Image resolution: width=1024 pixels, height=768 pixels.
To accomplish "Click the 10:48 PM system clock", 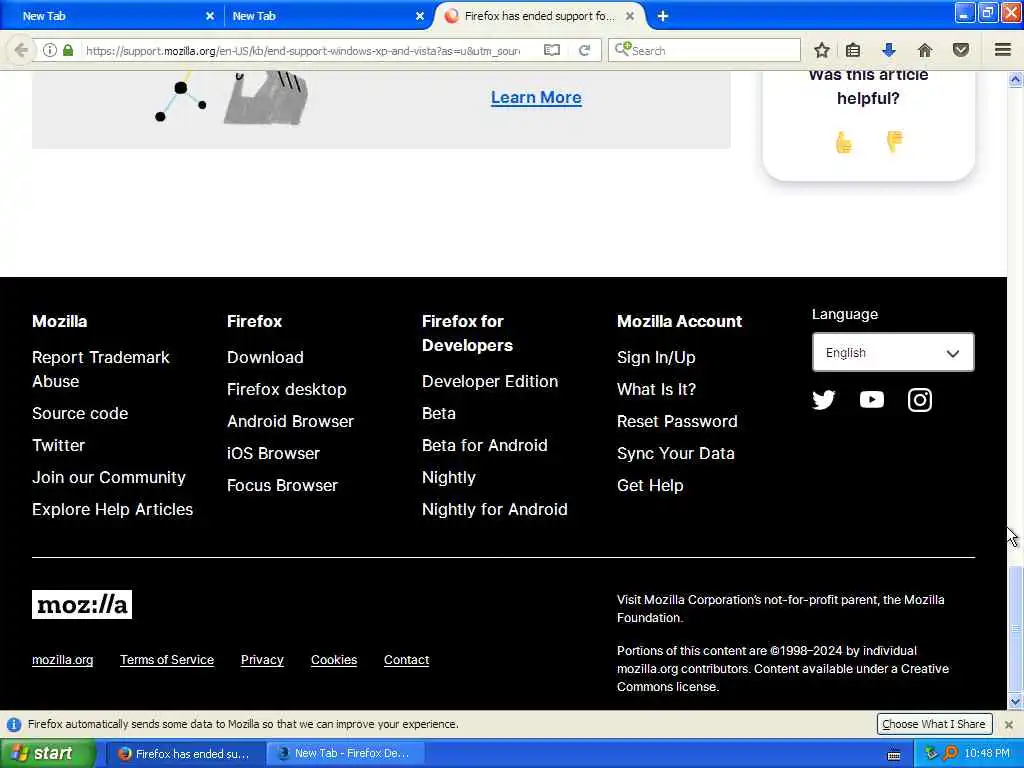I will coord(987,754).
